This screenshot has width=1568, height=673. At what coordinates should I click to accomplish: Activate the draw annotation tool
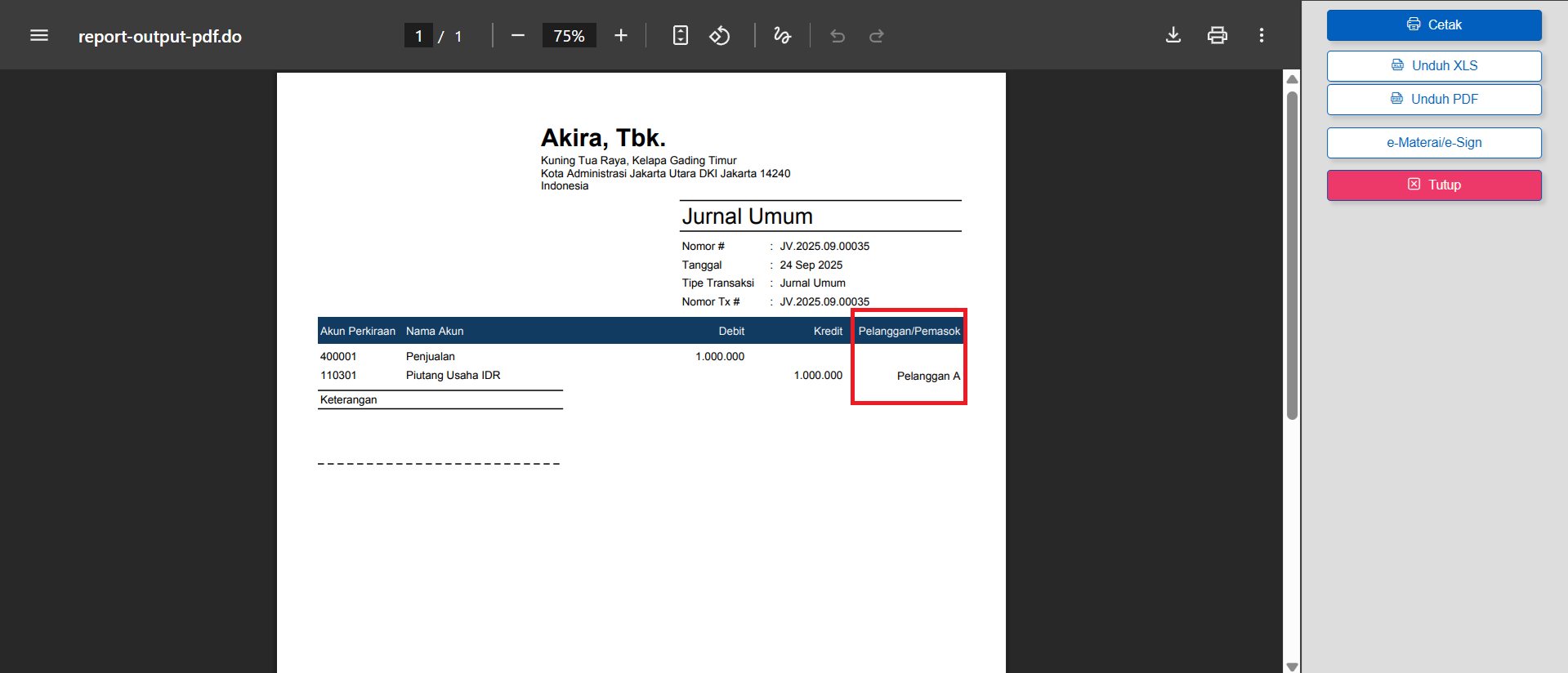[x=782, y=36]
